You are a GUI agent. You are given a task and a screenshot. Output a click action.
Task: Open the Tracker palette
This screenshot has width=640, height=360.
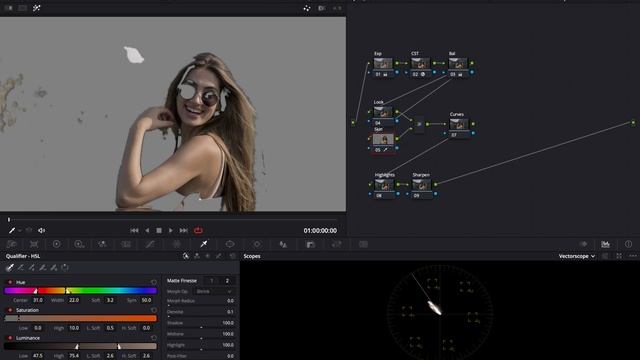pyautogui.click(x=257, y=244)
